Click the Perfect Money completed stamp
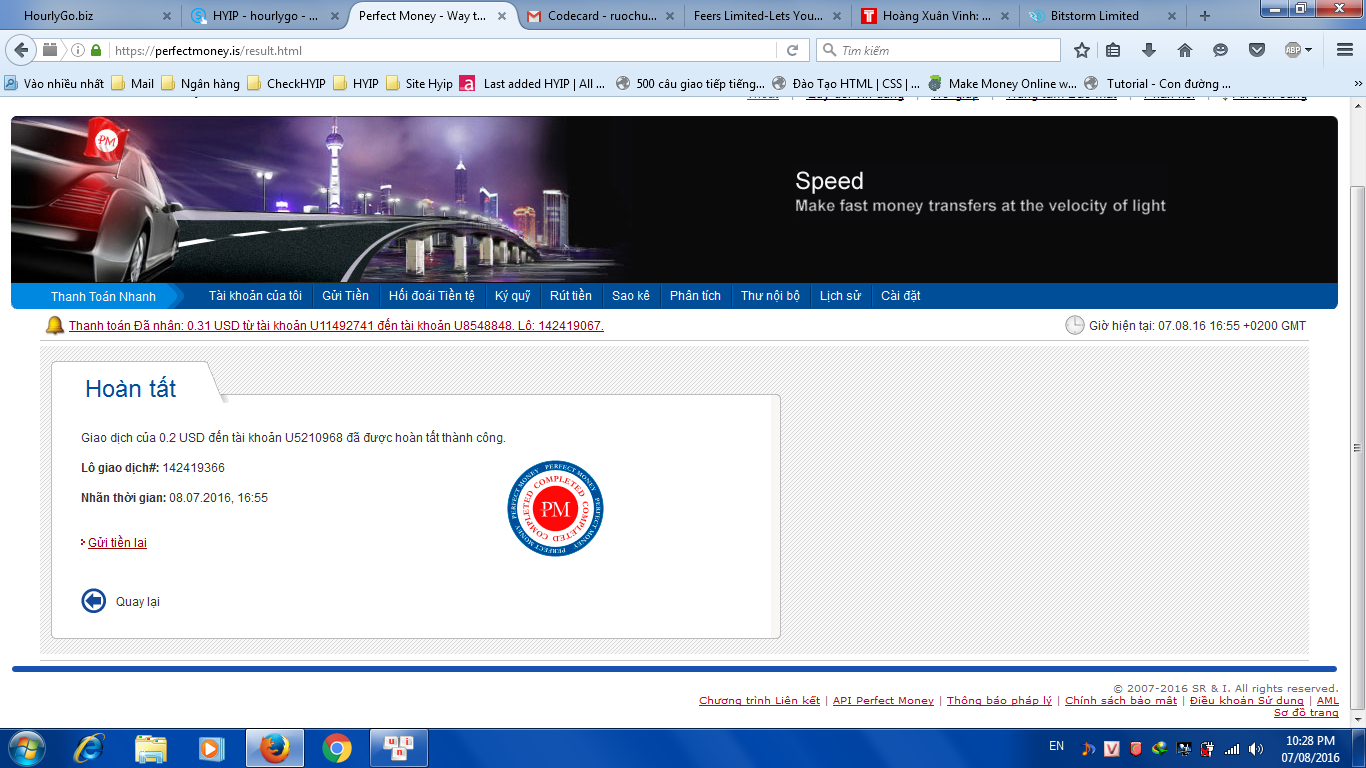1366x768 pixels. tap(555, 508)
